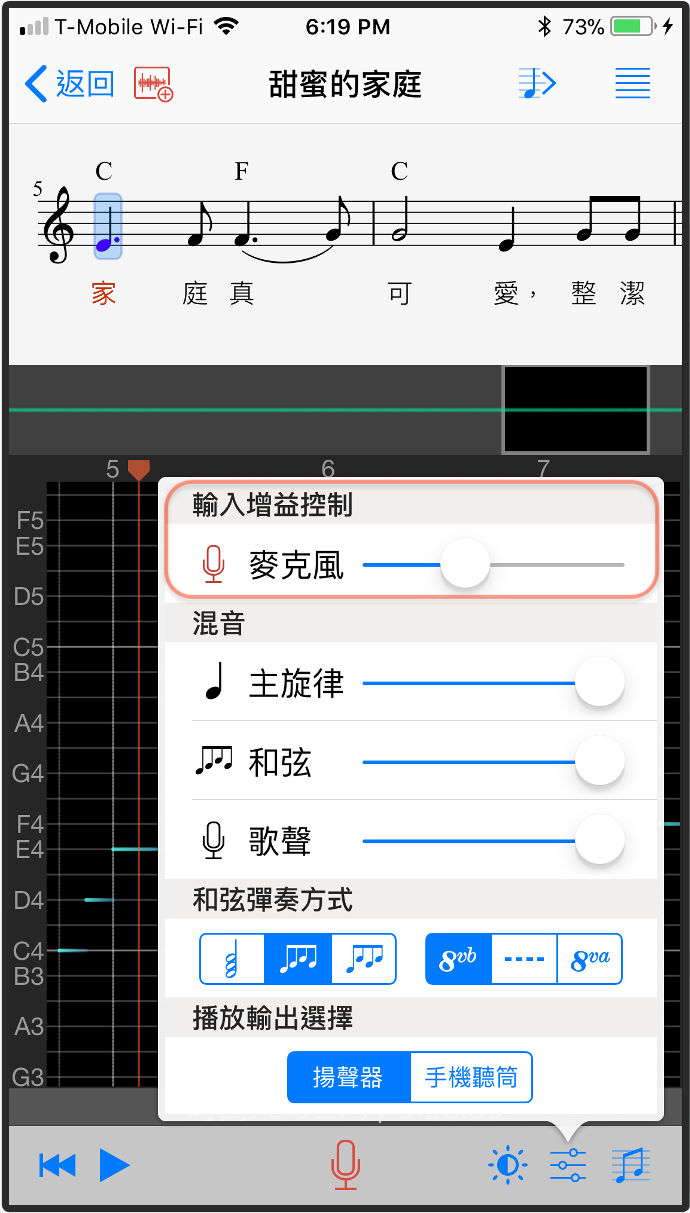The image size is (690, 1213).
Task: Tap the red microphone record button
Action: click(345, 1165)
